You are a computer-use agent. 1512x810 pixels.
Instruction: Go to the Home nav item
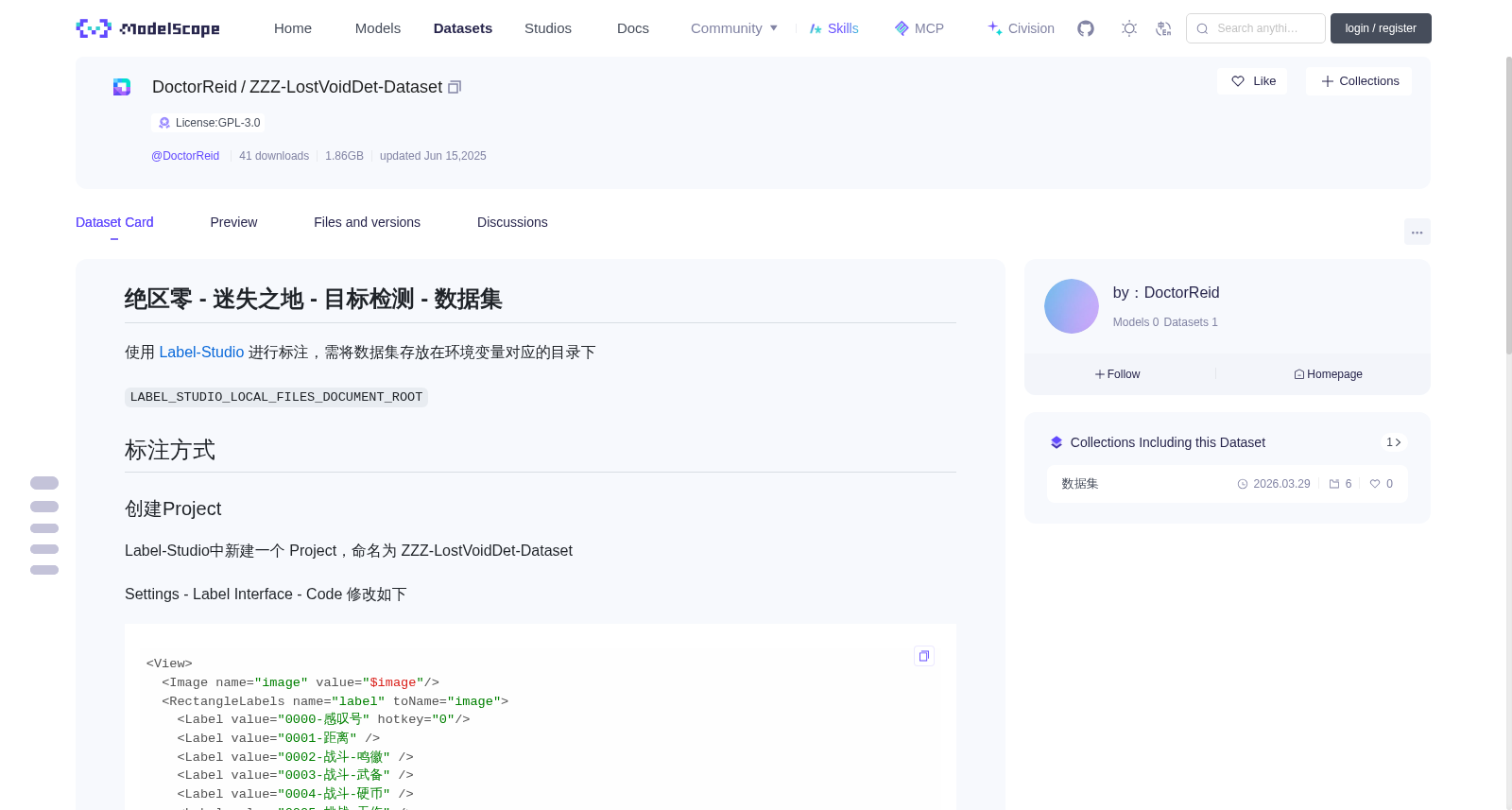(x=293, y=28)
